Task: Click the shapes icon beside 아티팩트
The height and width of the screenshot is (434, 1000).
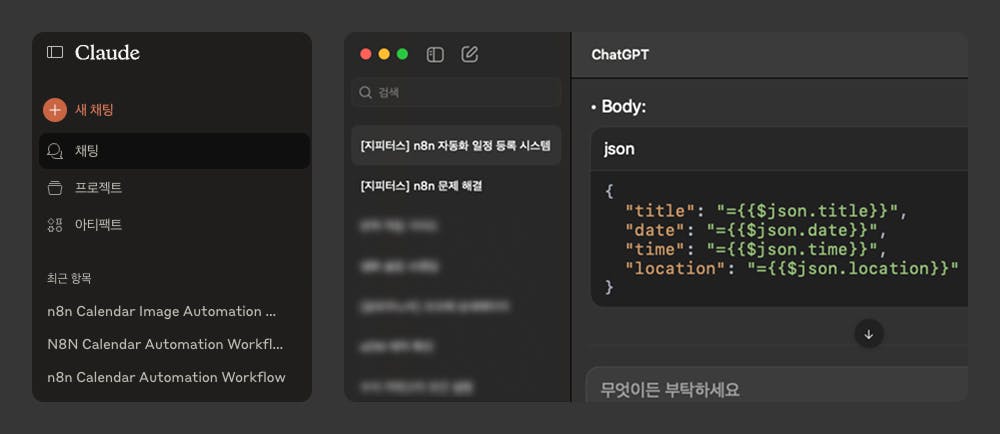Action: click(x=55, y=225)
